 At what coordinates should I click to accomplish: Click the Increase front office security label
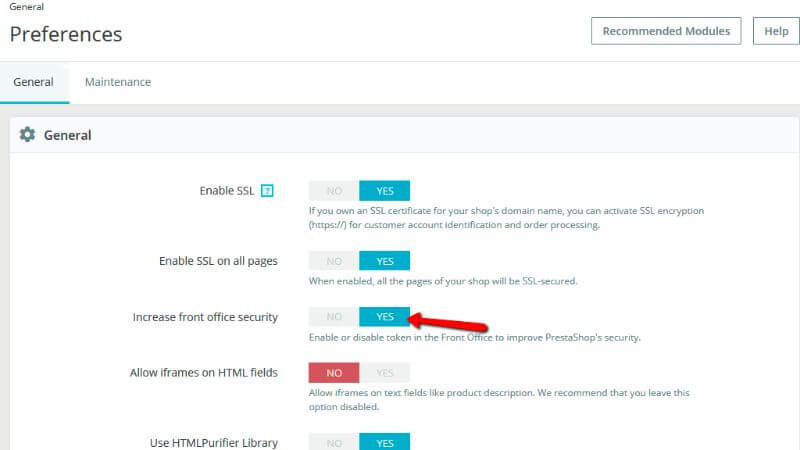[205, 317]
